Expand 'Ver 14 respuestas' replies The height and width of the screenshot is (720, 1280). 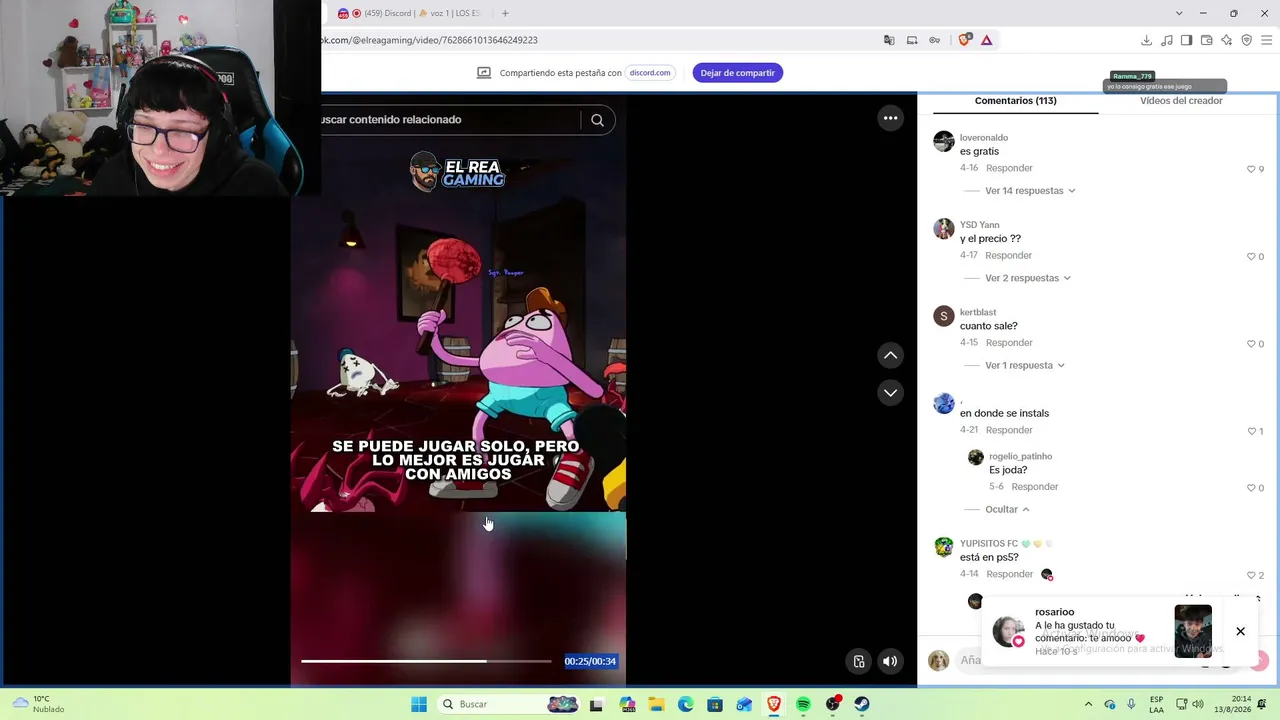tap(1030, 191)
